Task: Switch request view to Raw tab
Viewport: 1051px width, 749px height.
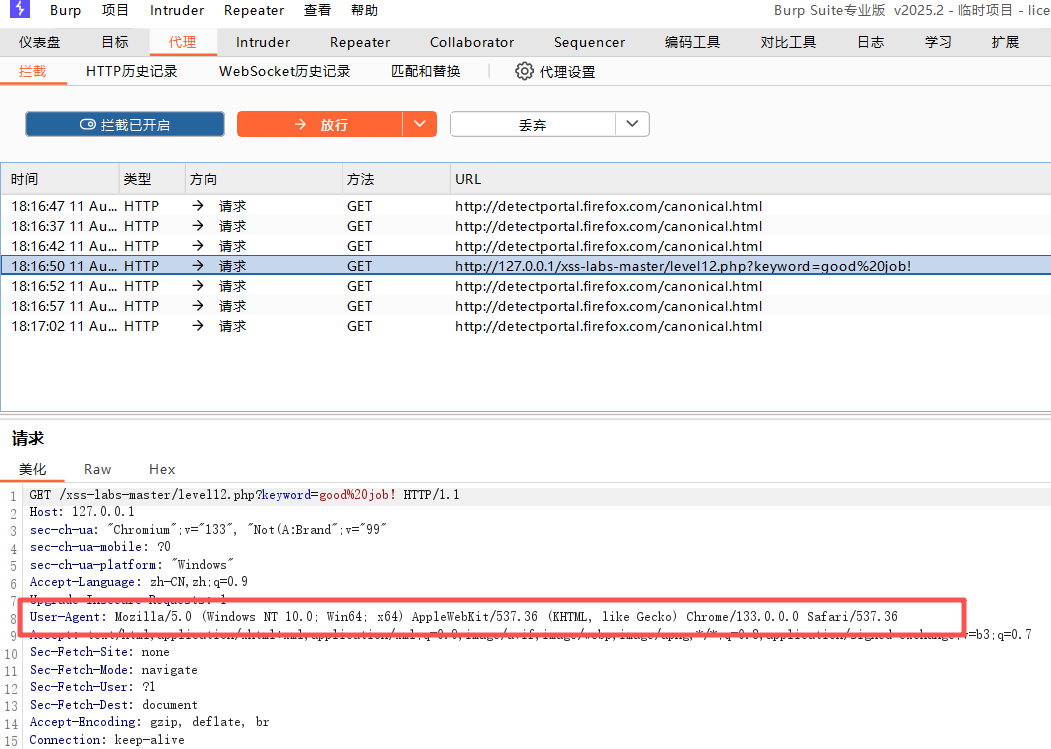Action: click(97, 469)
